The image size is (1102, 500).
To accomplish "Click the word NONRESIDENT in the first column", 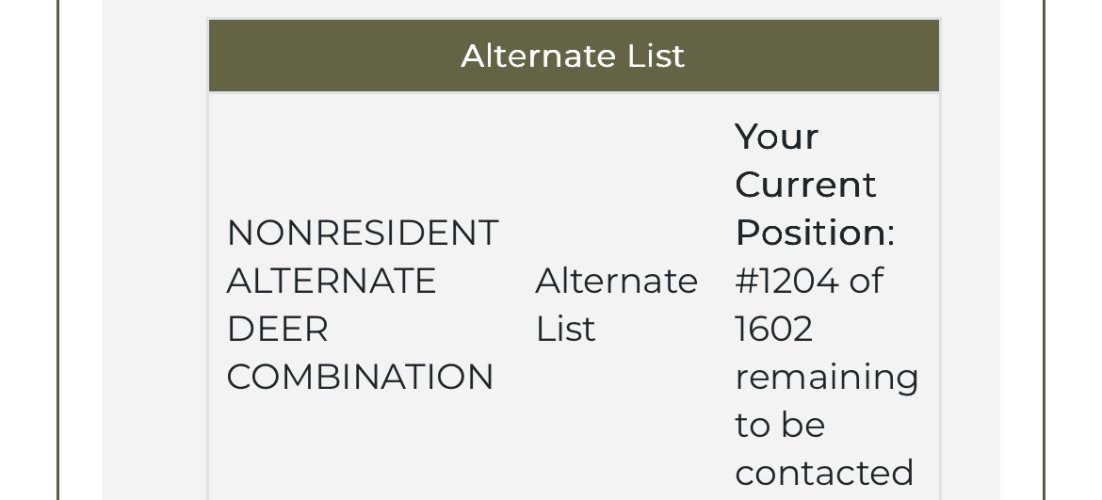I will click(x=362, y=233).
